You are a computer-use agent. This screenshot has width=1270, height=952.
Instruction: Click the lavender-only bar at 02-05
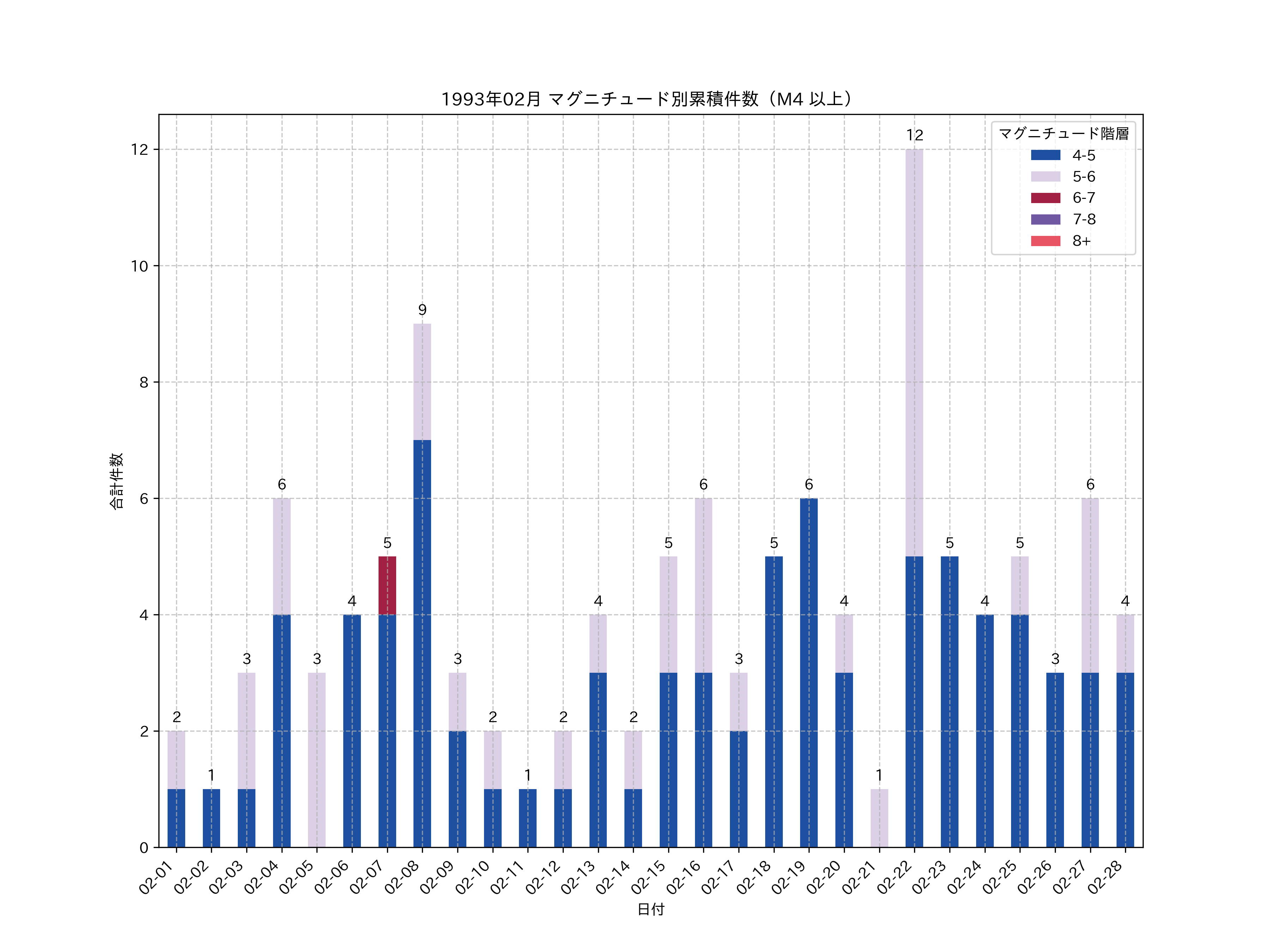coord(316,760)
